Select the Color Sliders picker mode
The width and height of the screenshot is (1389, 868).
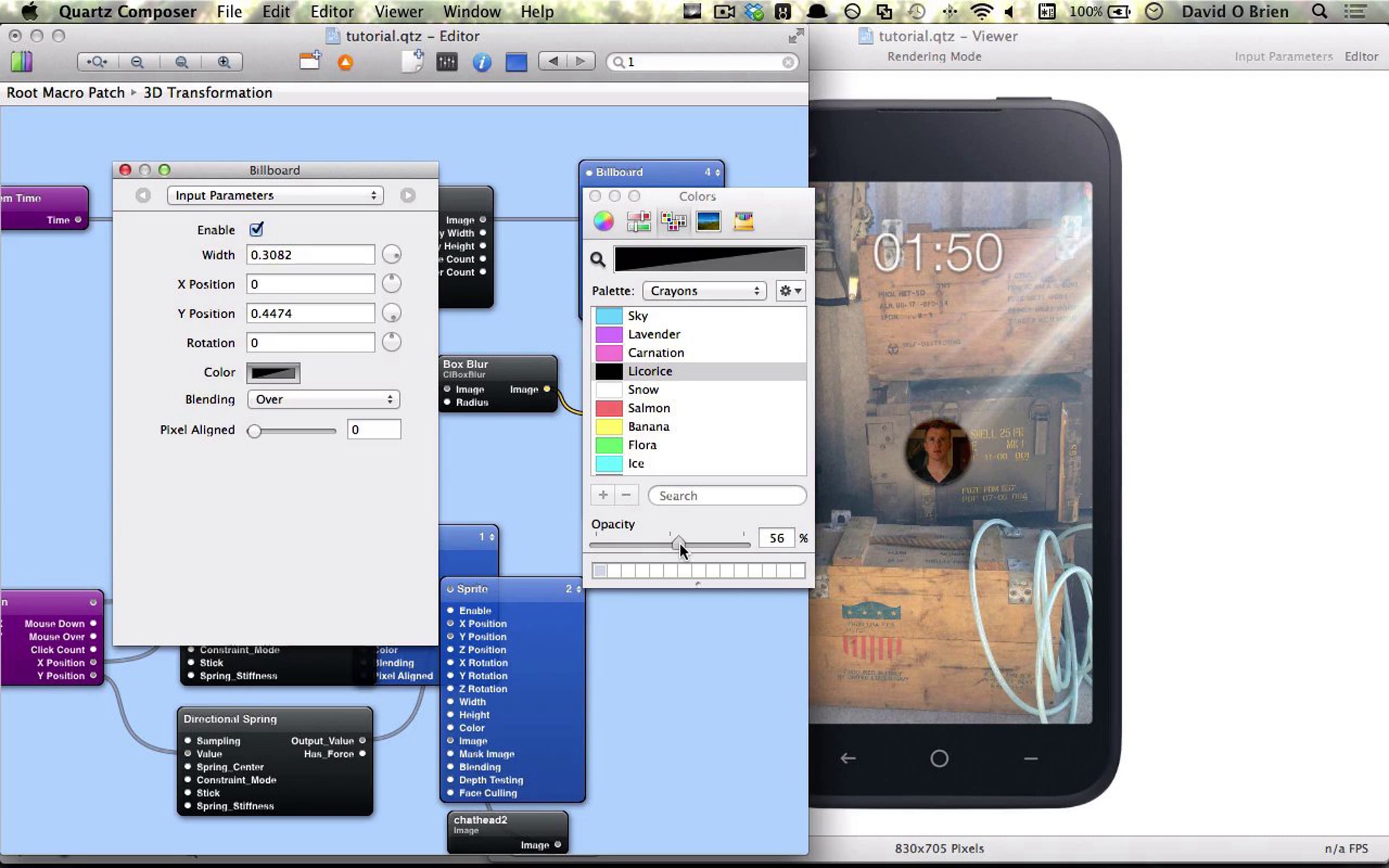pyautogui.click(x=638, y=221)
